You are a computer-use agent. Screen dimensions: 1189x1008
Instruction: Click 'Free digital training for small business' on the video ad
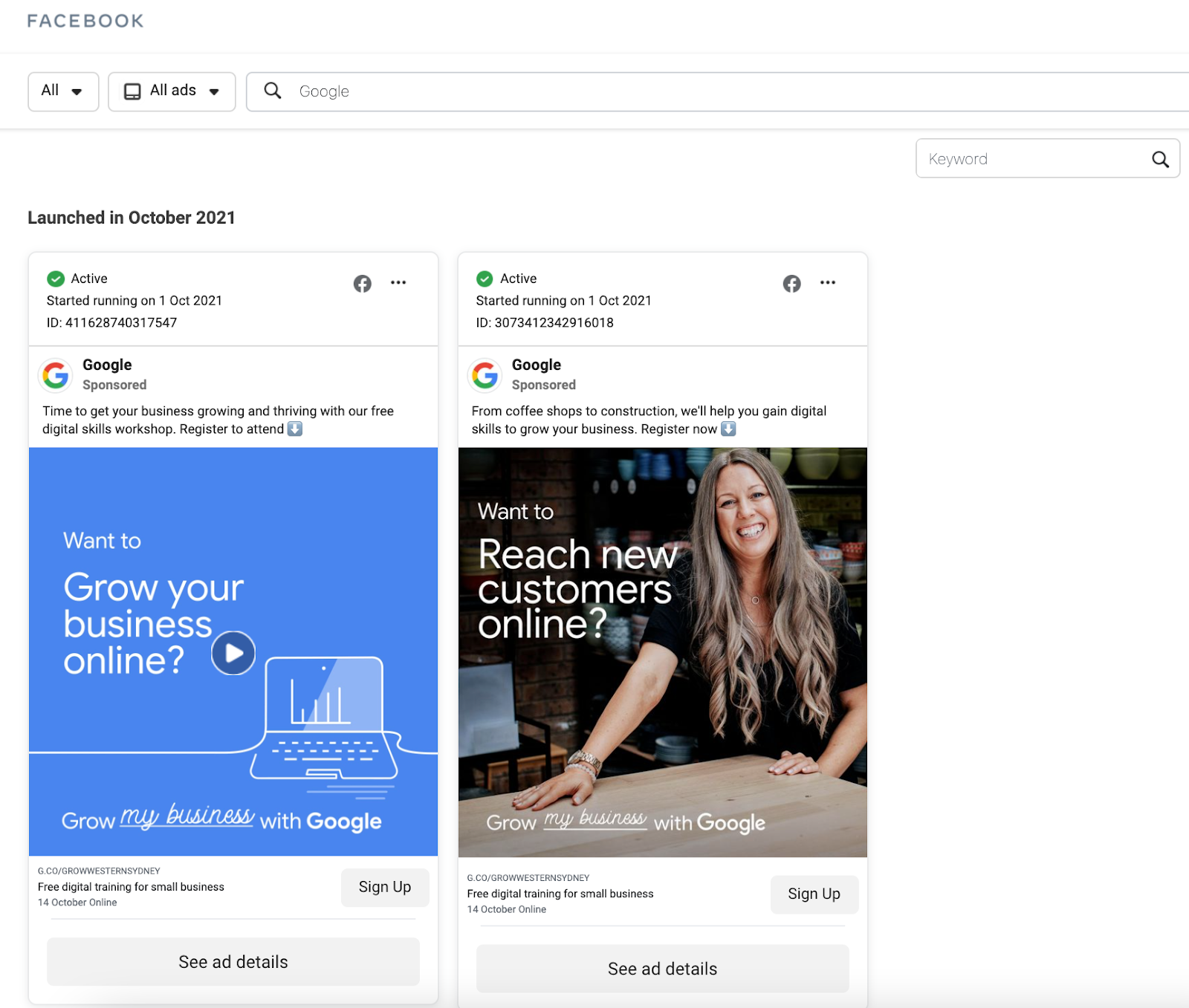pos(131,887)
